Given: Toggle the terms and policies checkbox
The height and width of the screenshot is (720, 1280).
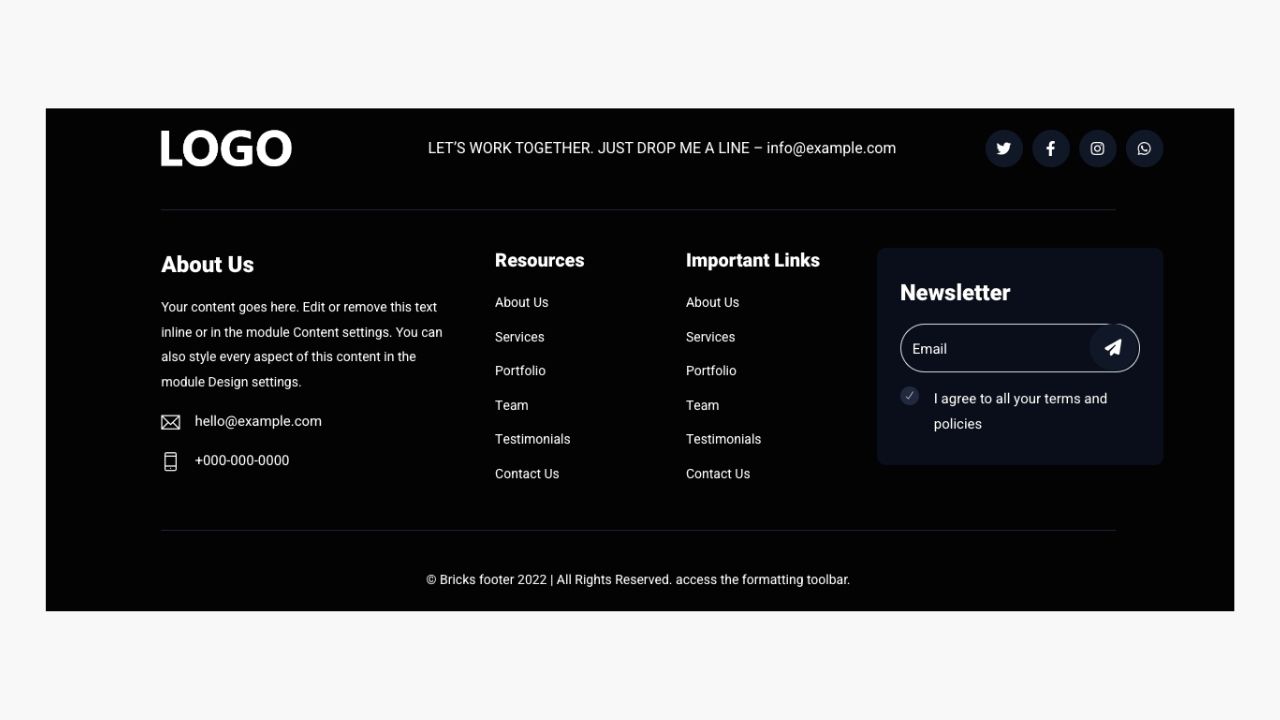Looking at the screenshot, I should point(909,396).
